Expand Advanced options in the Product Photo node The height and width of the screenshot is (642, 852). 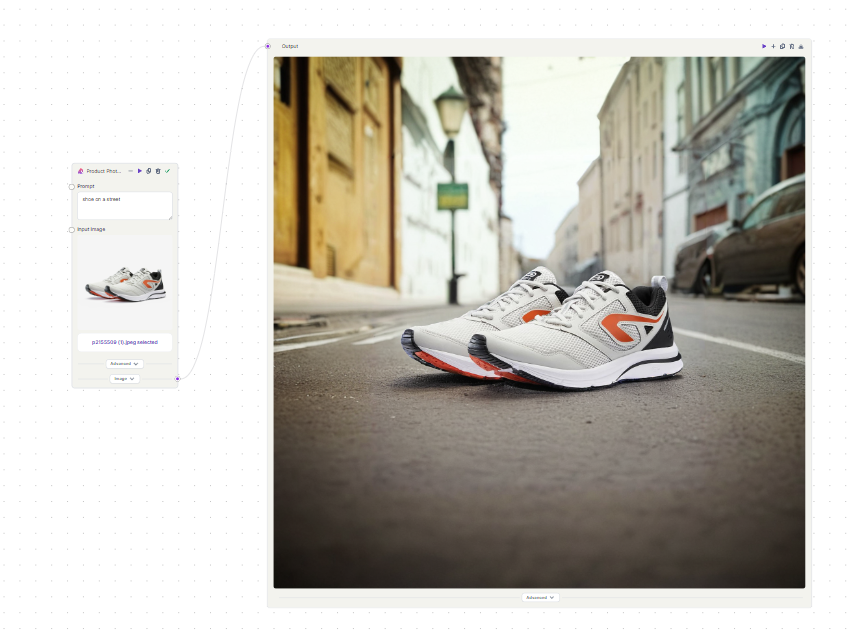tap(124, 364)
